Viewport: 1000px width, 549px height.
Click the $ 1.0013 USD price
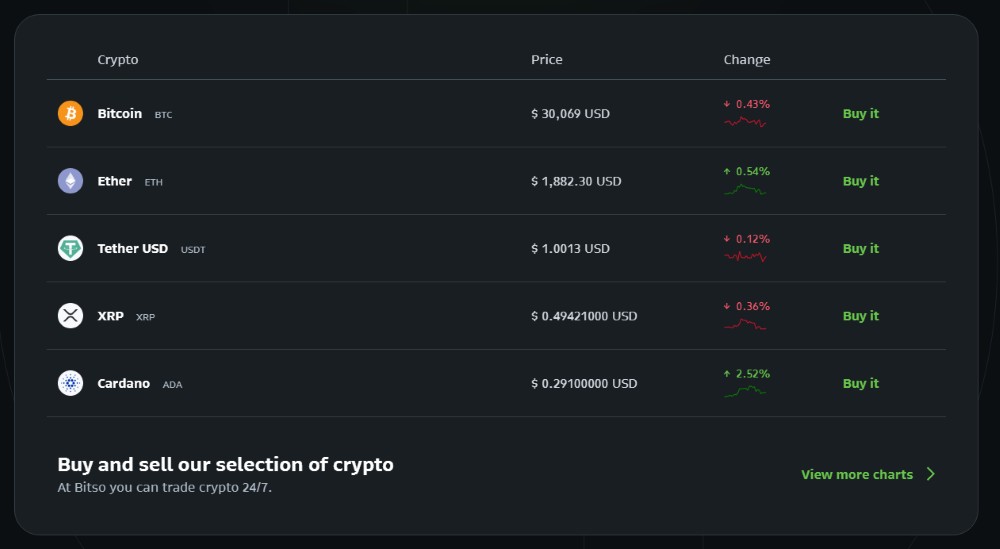coord(570,249)
